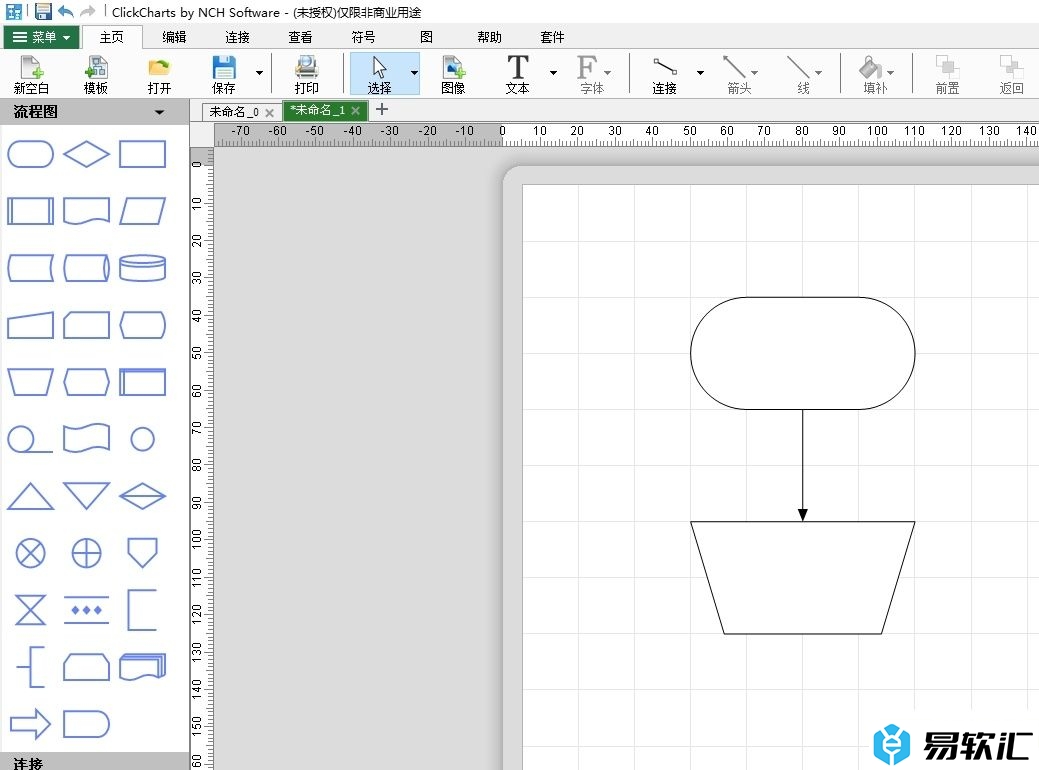The height and width of the screenshot is (770, 1039).
Task: Pick the manual input slanted shape
Action: (30, 325)
